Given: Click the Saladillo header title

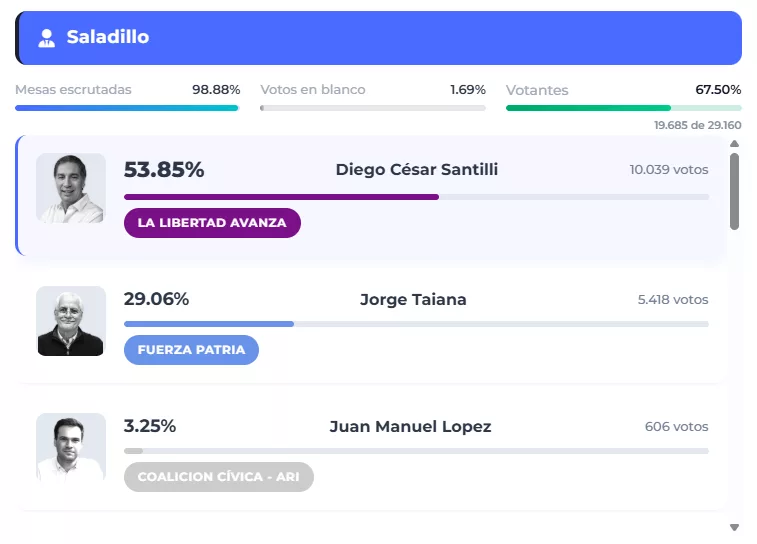Looking at the screenshot, I should coord(108,38).
